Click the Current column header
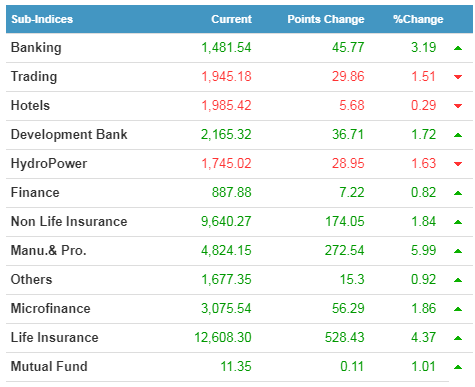The height and width of the screenshot is (387, 475). pyautogui.click(x=231, y=19)
